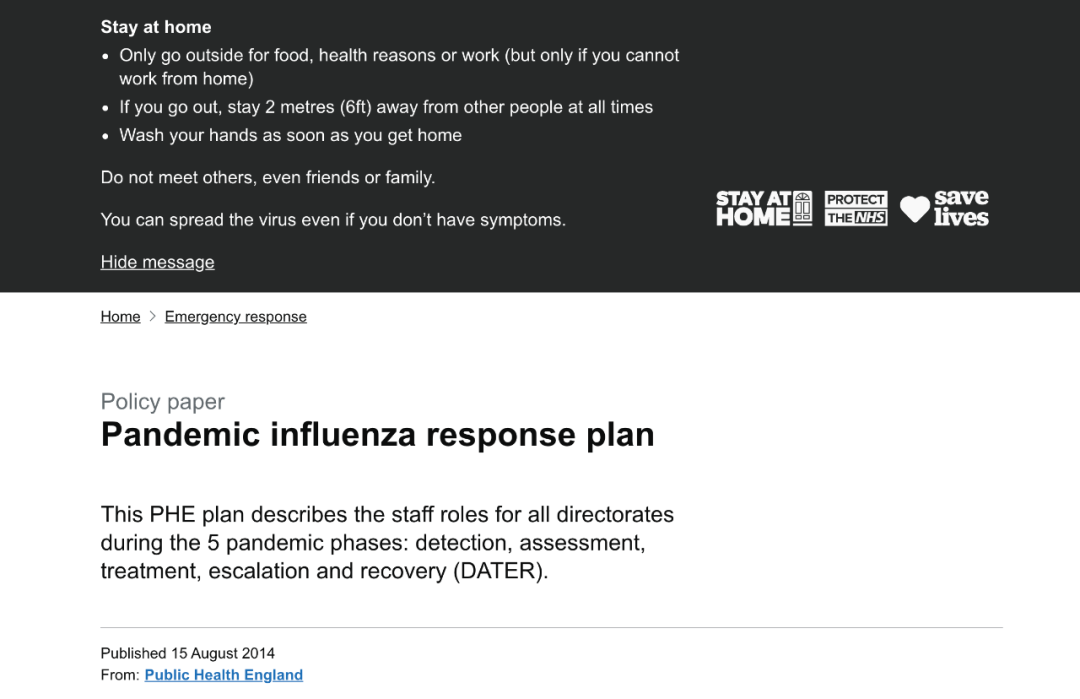
Task: Click the Hide message link
Action: pyautogui.click(x=157, y=262)
